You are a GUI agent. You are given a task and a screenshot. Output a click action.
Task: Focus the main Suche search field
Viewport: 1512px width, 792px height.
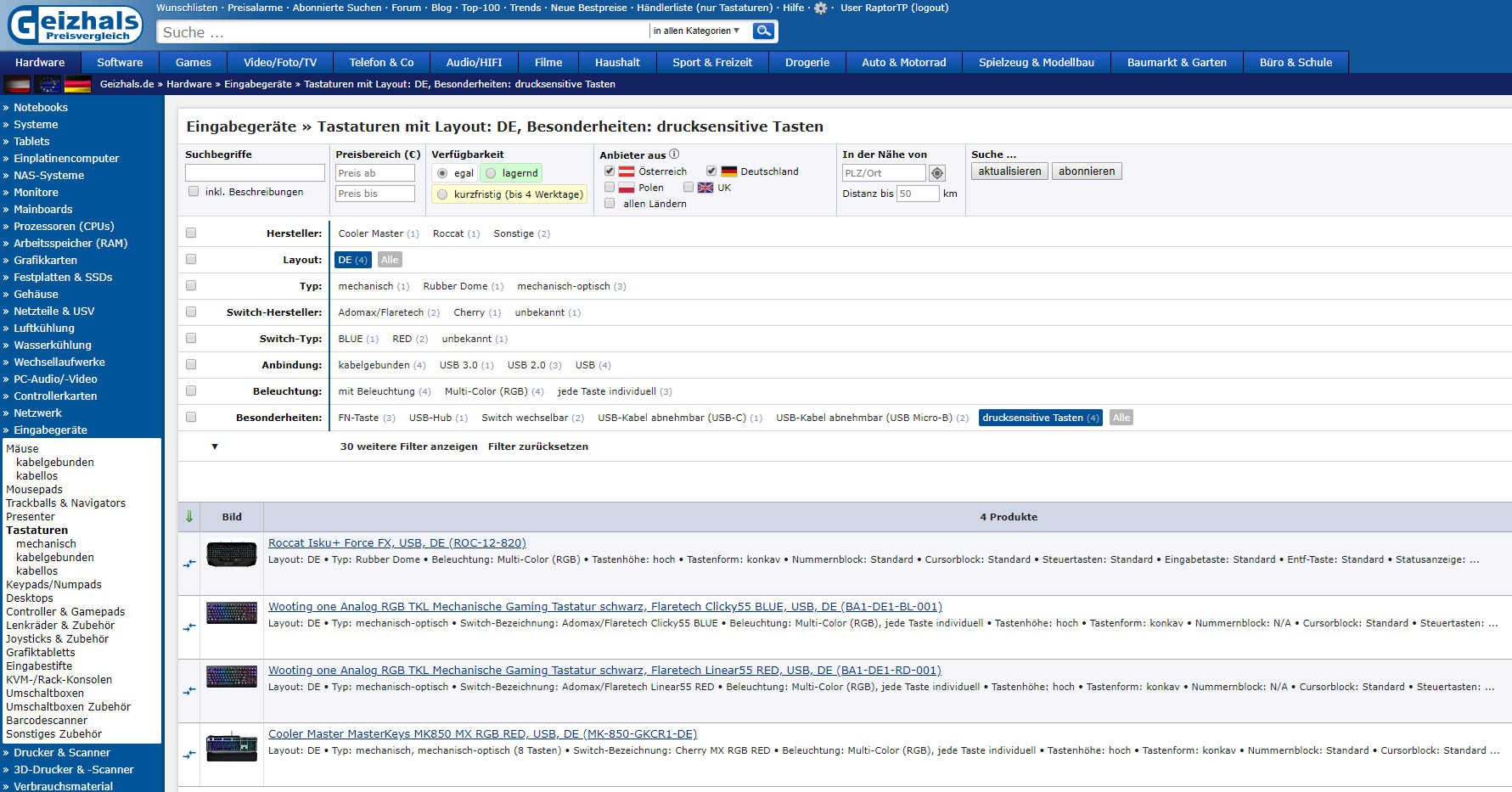pyautogui.click(x=403, y=32)
